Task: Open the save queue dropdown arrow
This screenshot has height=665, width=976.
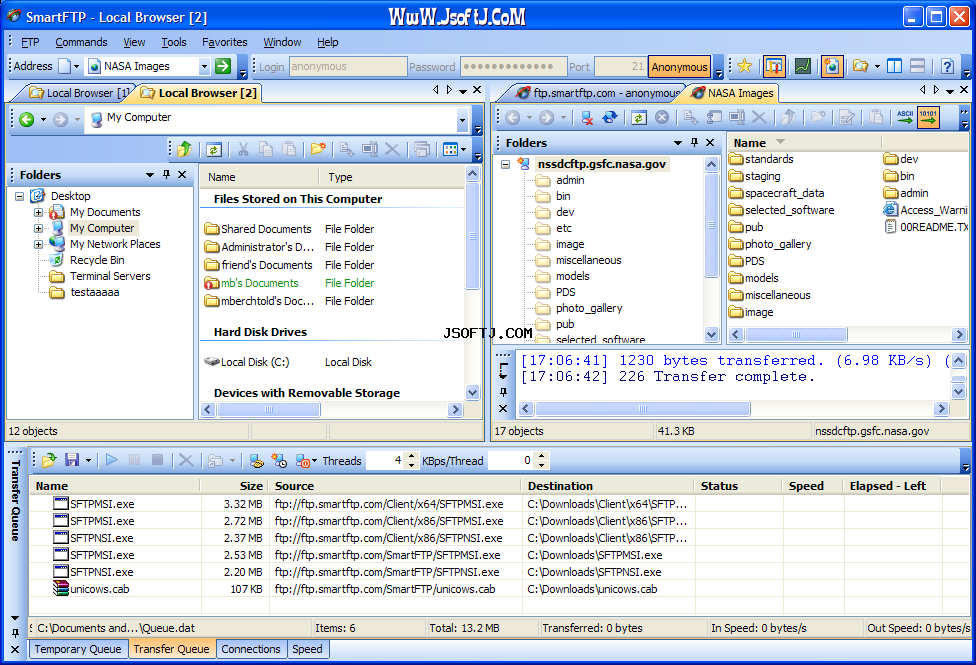Action: 88,461
